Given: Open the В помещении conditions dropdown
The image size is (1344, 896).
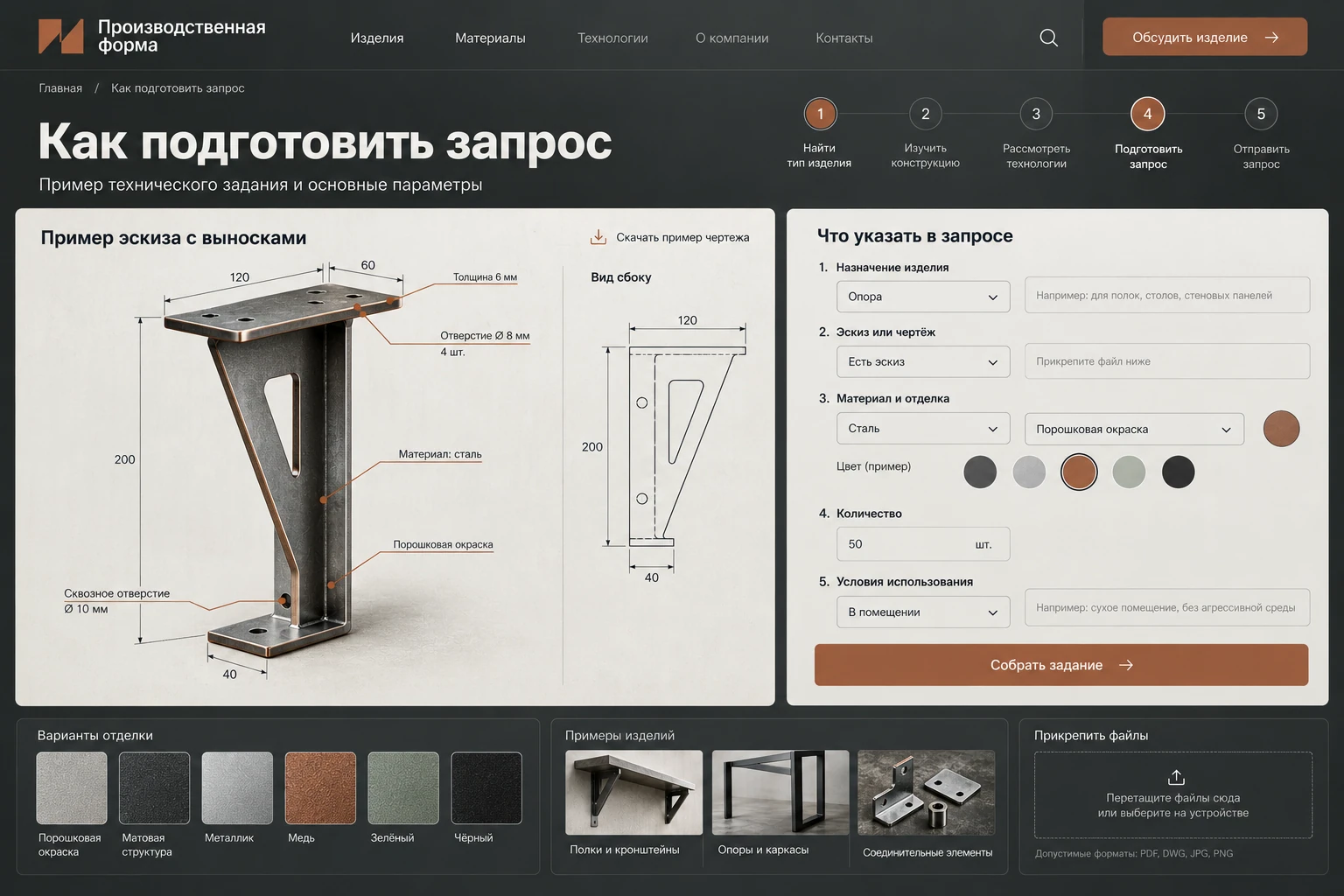Looking at the screenshot, I should (x=923, y=612).
